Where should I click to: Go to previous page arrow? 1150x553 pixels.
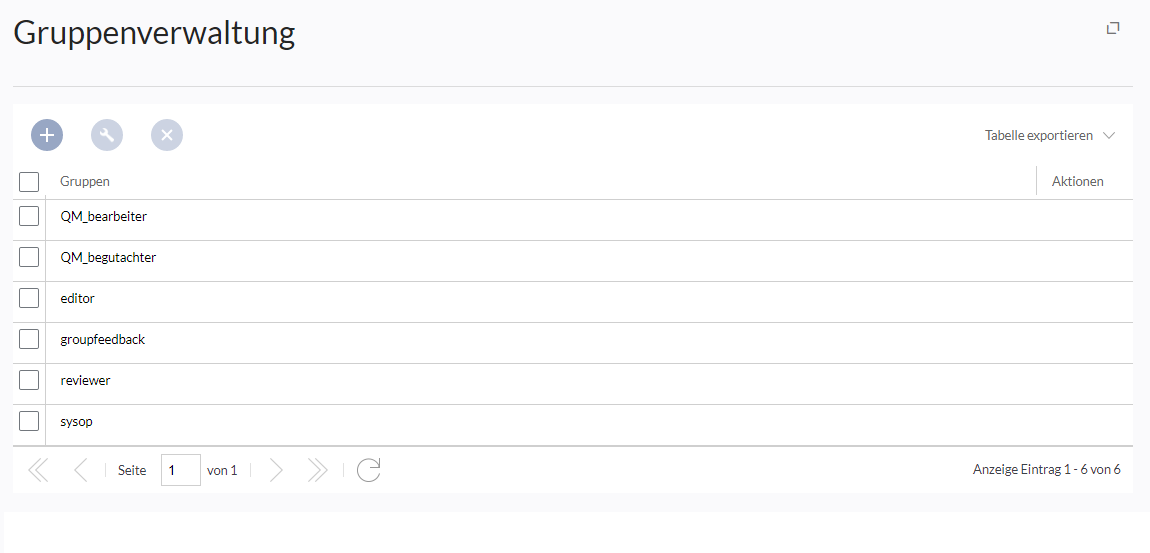pyautogui.click(x=81, y=470)
